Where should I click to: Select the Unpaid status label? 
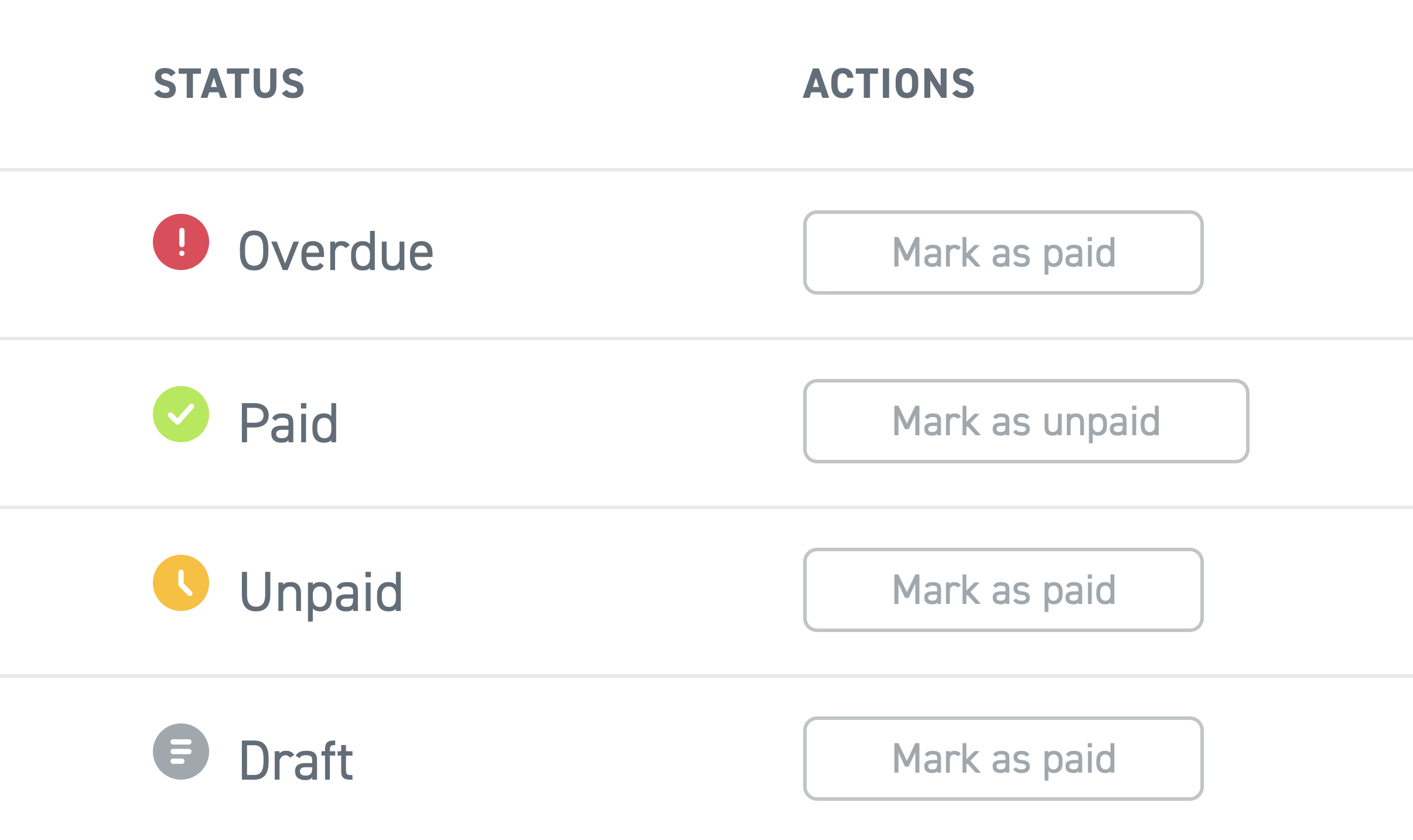321,593
